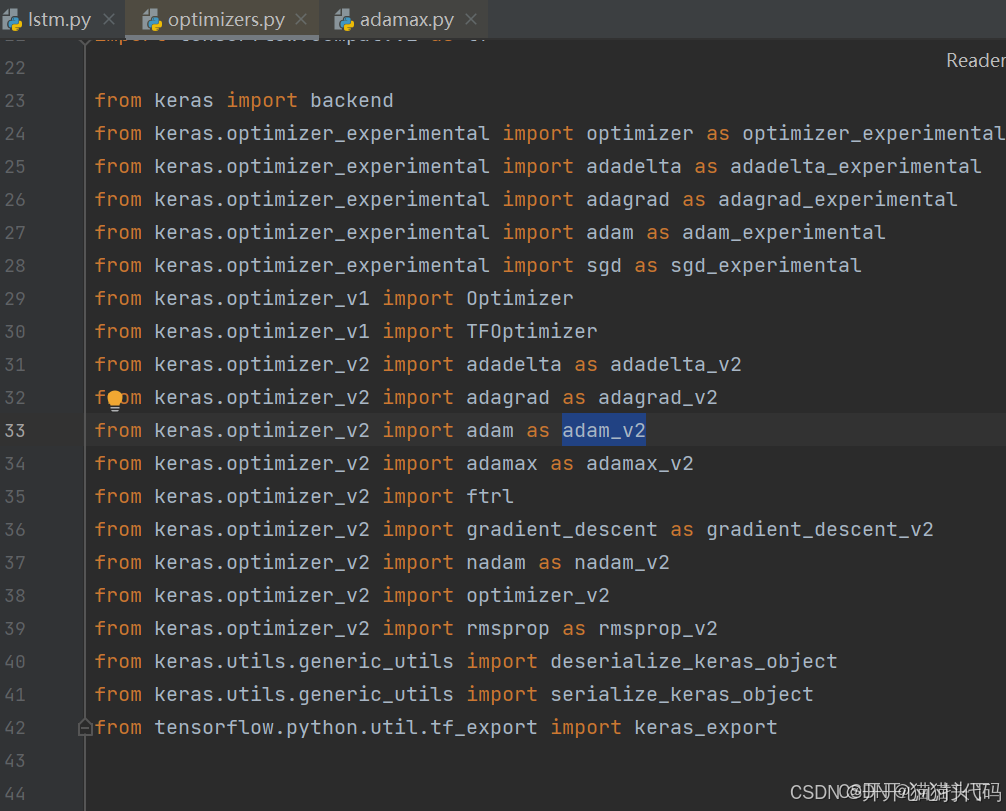Viewport: 1006px width, 811px height.
Task: Close the adamax.py tab
Action: click(x=470, y=17)
